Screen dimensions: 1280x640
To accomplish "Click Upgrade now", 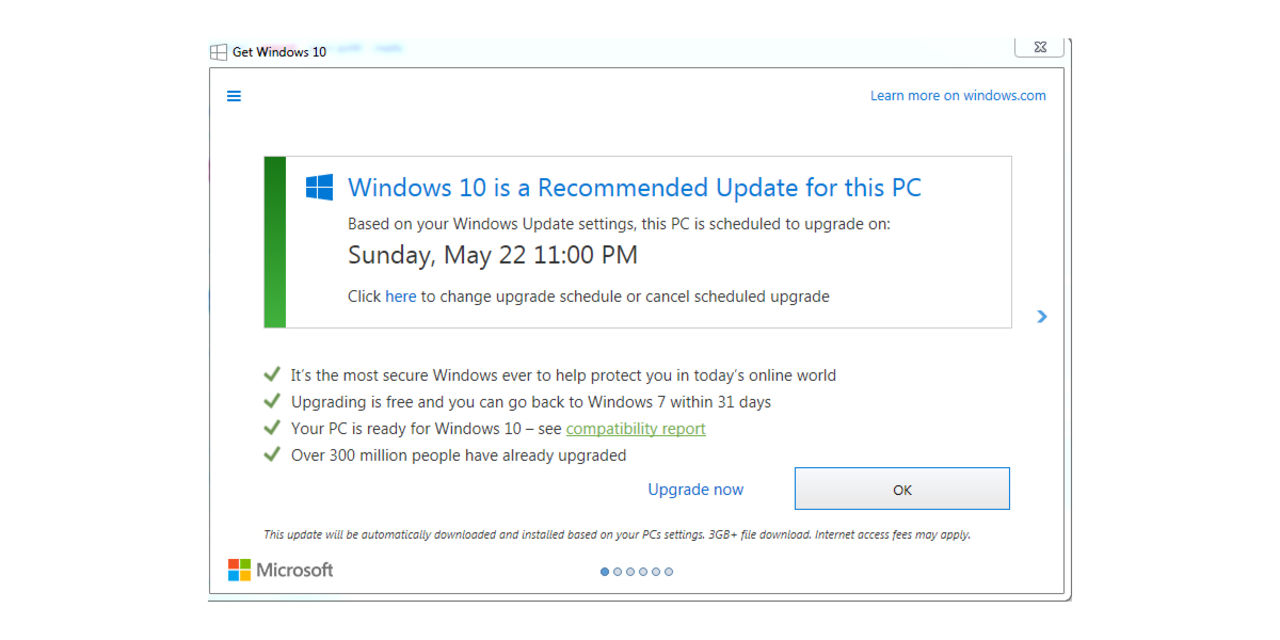I will click(695, 489).
